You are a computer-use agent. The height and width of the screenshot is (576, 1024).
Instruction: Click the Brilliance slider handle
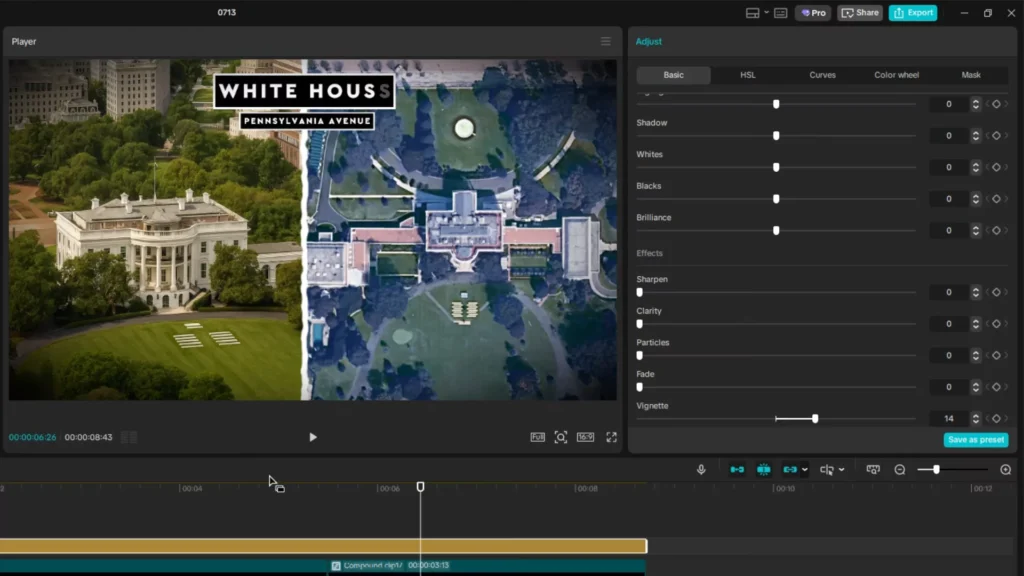point(776,231)
